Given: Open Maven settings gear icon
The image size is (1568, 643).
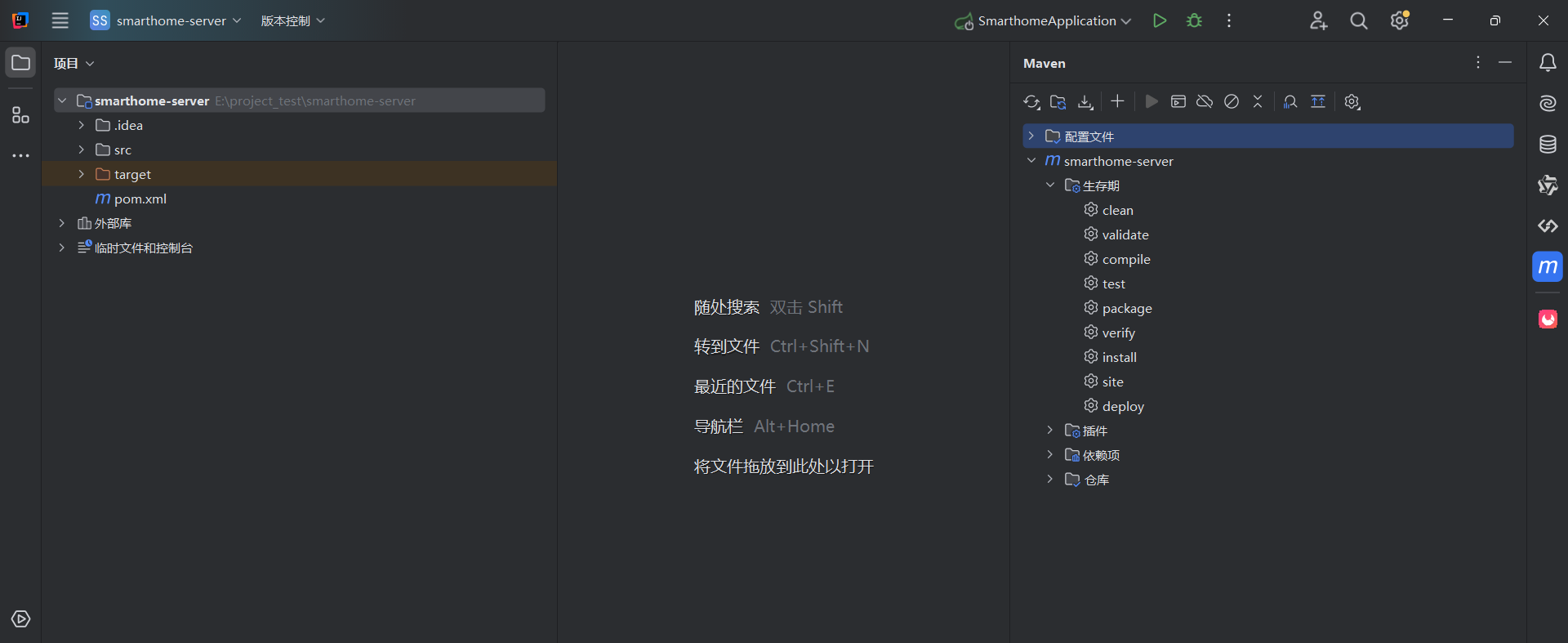Looking at the screenshot, I should (1352, 101).
